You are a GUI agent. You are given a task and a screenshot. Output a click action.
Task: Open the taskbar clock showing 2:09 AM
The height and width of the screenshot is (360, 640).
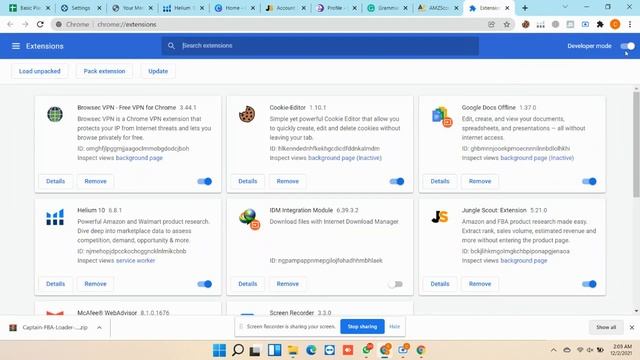(x=622, y=350)
